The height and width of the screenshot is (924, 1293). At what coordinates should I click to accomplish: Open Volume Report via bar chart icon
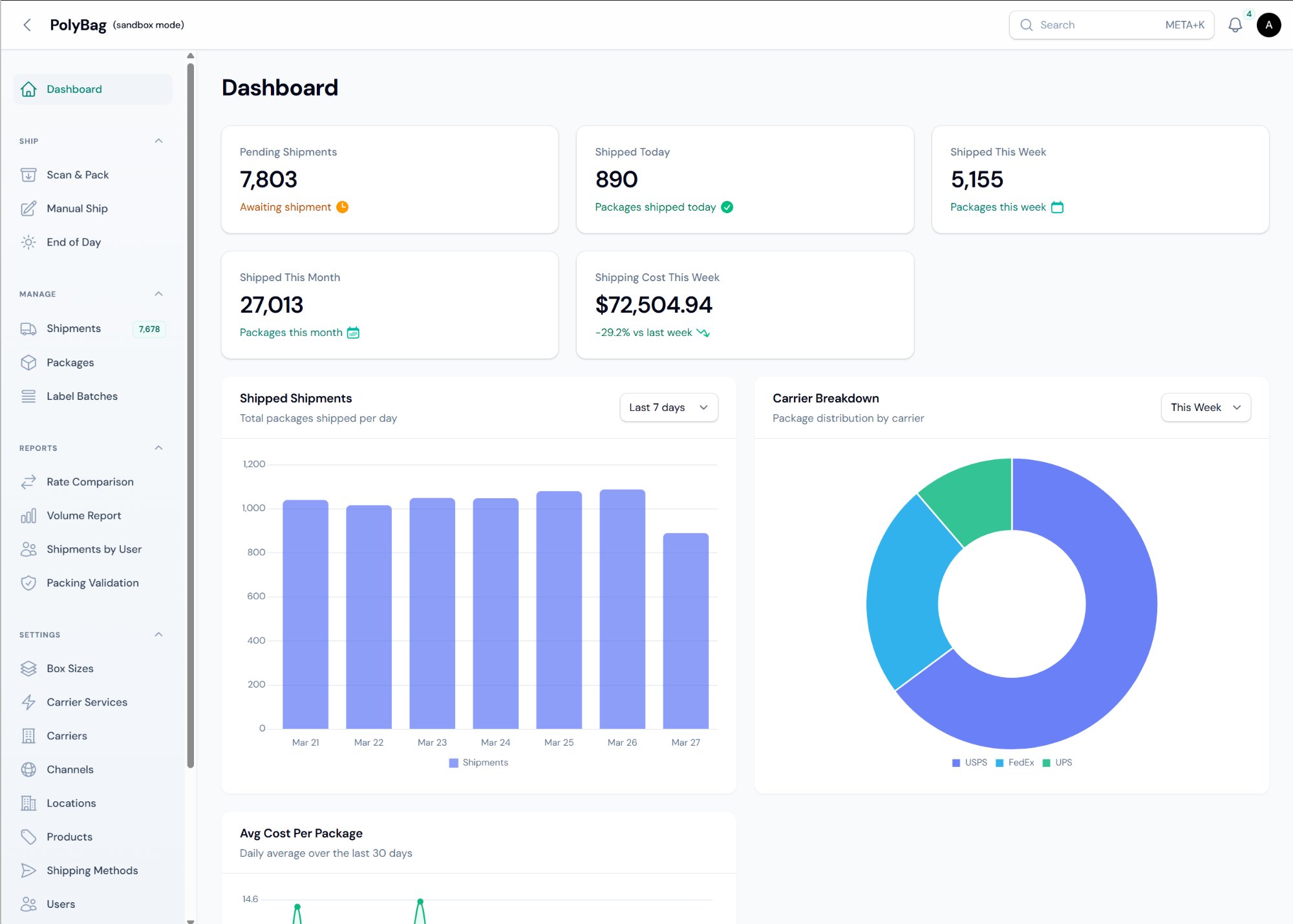(x=28, y=515)
